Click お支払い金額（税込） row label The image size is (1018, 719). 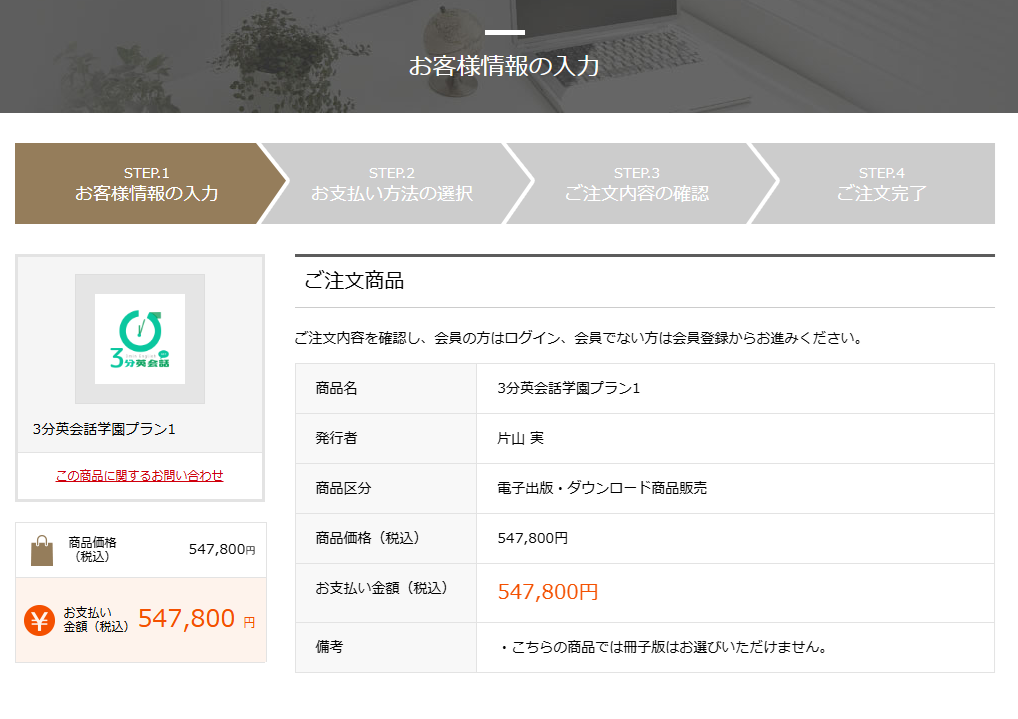[x=382, y=588]
